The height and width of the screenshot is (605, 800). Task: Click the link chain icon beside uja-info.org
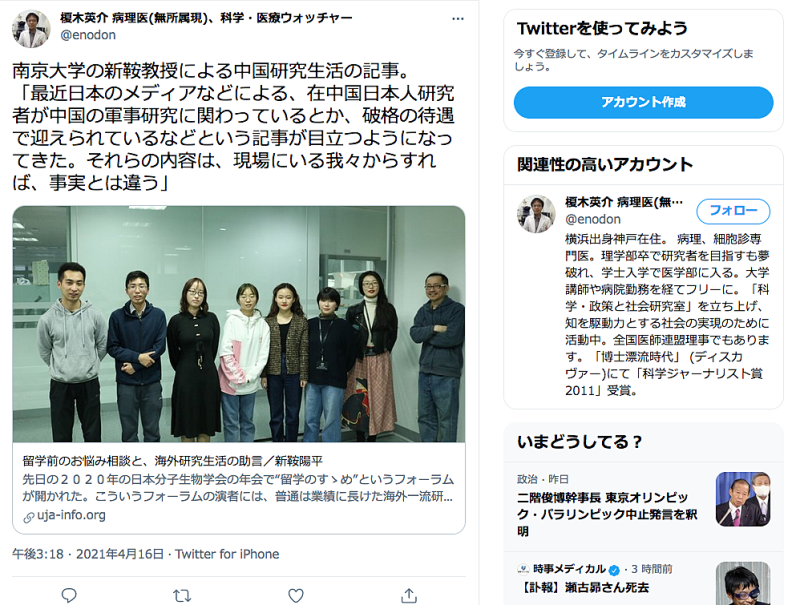(x=29, y=517)
